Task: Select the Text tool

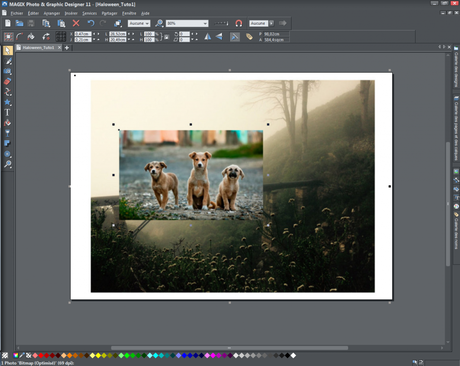Action: pos(8,113)
